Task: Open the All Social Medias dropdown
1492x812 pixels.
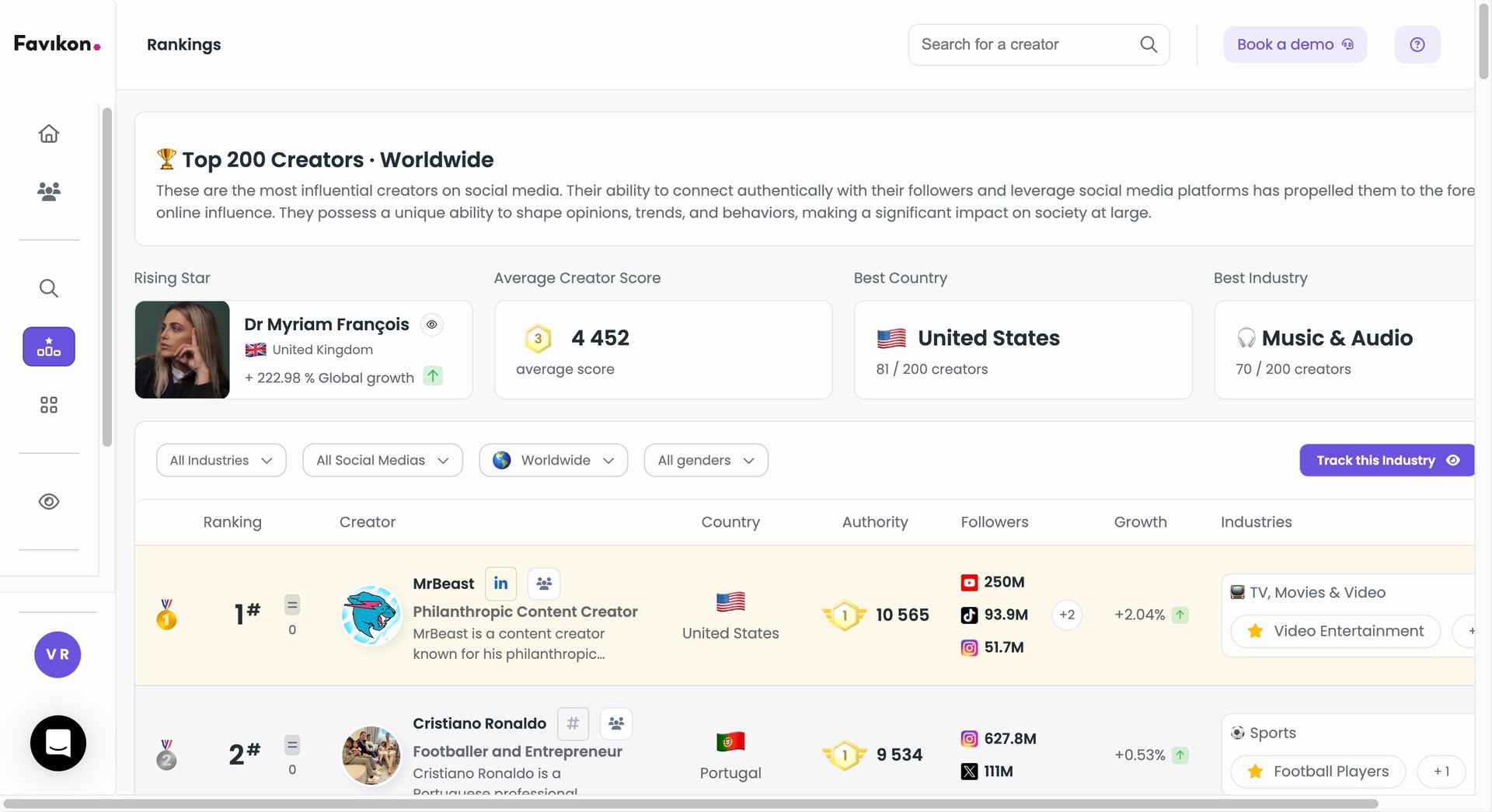Action: click(382, 460)
